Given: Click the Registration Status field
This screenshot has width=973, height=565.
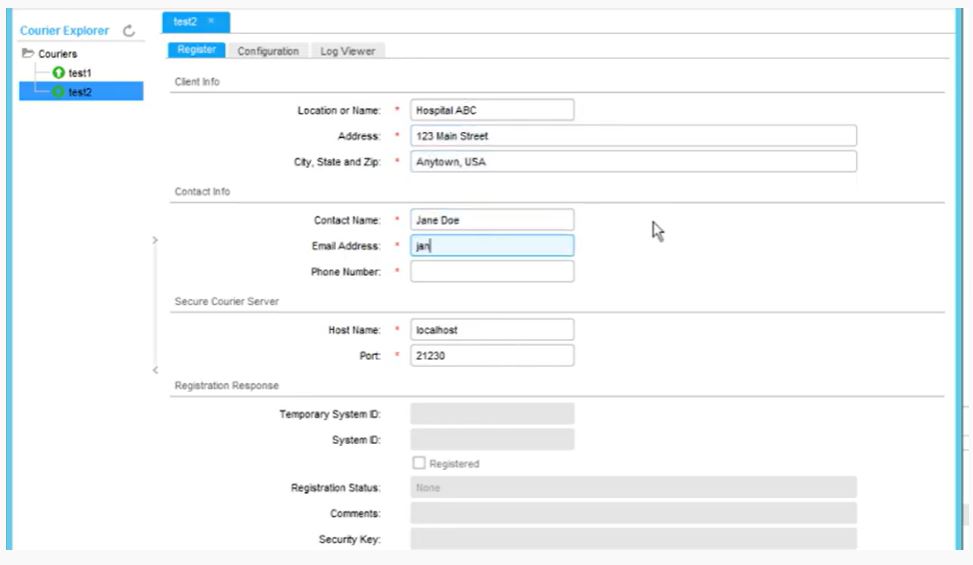Looking at the screenshot, I should point(634,487).
